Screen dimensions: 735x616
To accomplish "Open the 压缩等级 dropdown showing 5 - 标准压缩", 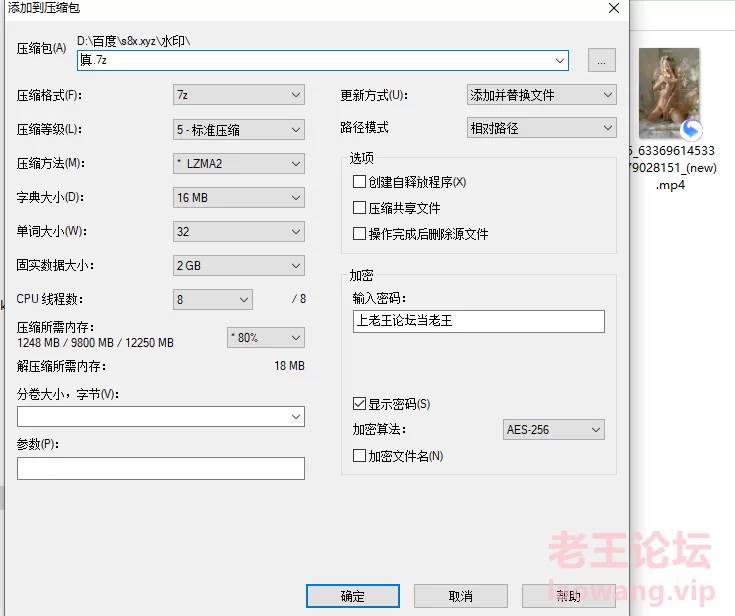I will coord(239,129).
